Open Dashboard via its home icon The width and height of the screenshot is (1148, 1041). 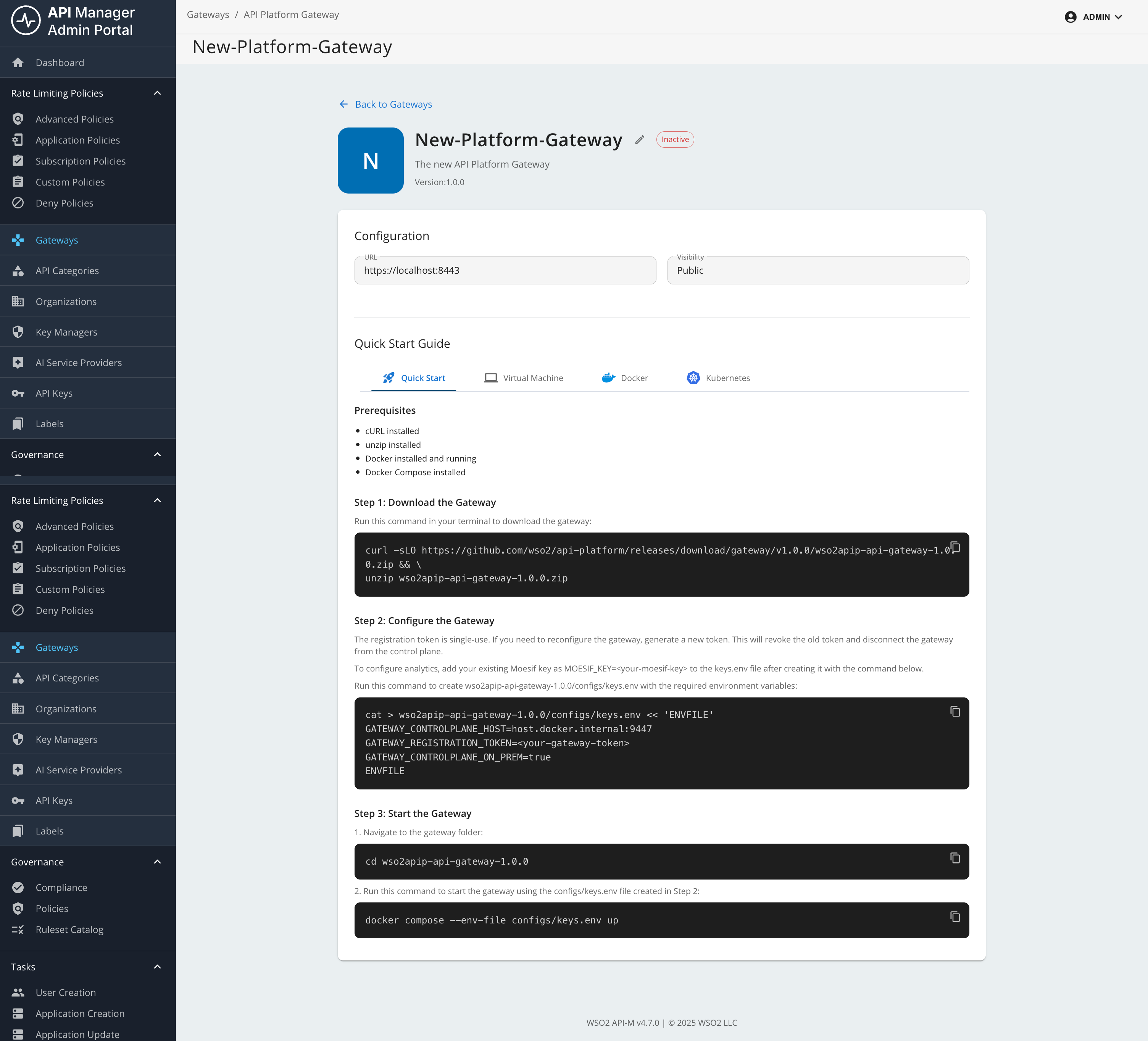click(x=18, y=63)
